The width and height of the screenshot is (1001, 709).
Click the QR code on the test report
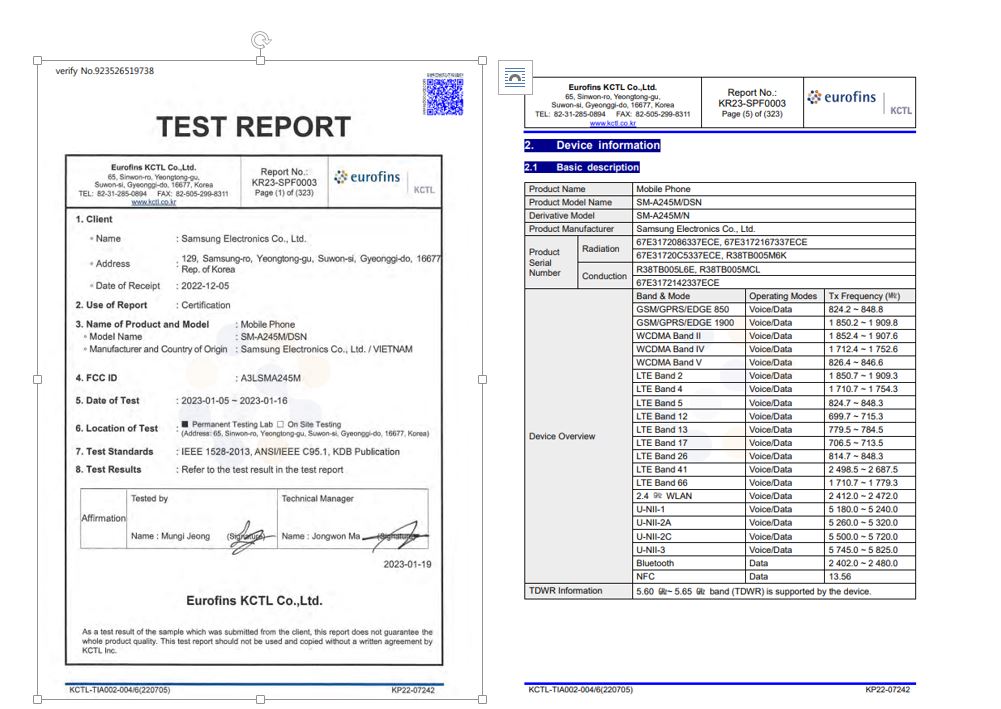point(444,94)
